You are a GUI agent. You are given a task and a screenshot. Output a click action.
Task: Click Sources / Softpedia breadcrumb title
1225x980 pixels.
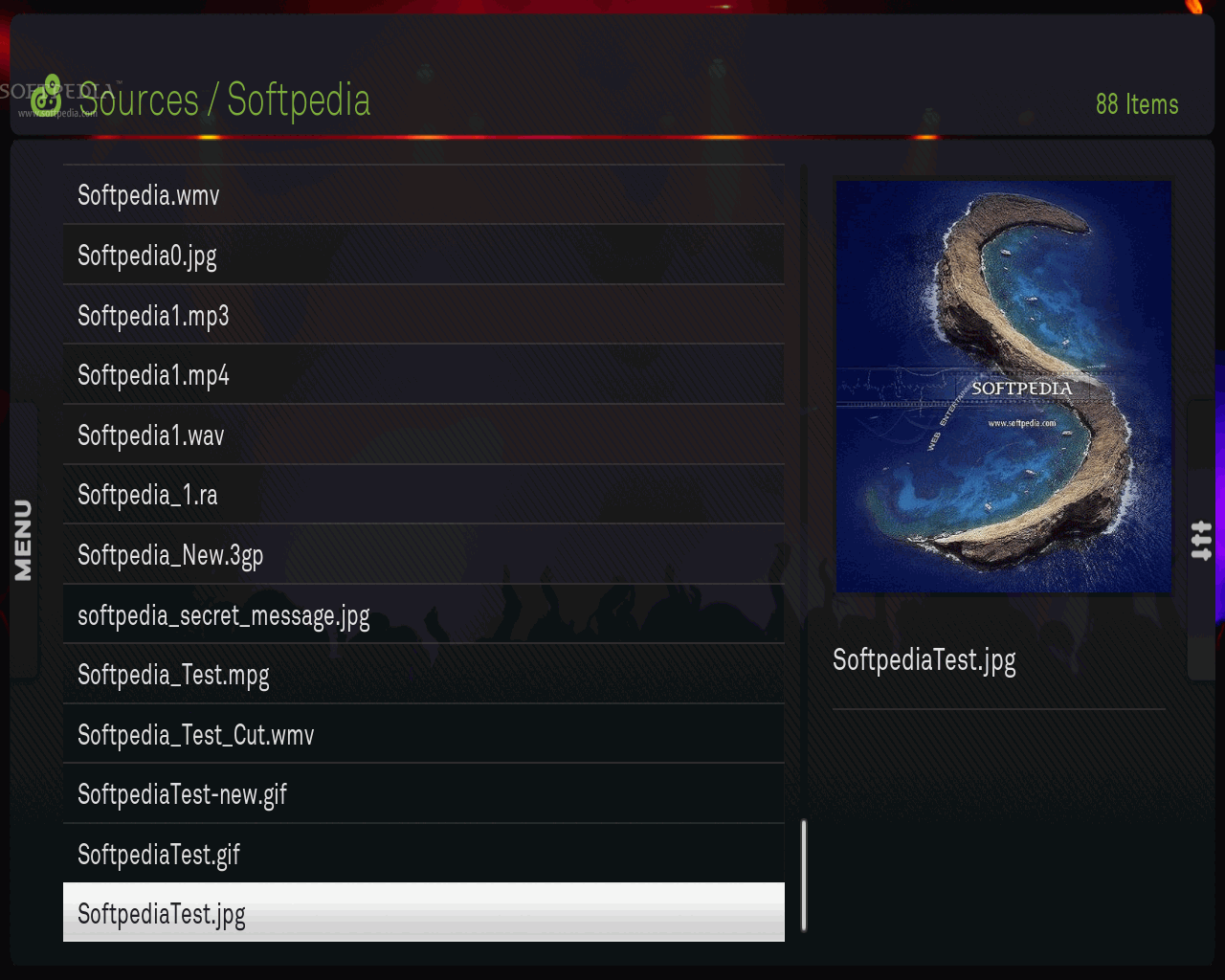(224, 100)
